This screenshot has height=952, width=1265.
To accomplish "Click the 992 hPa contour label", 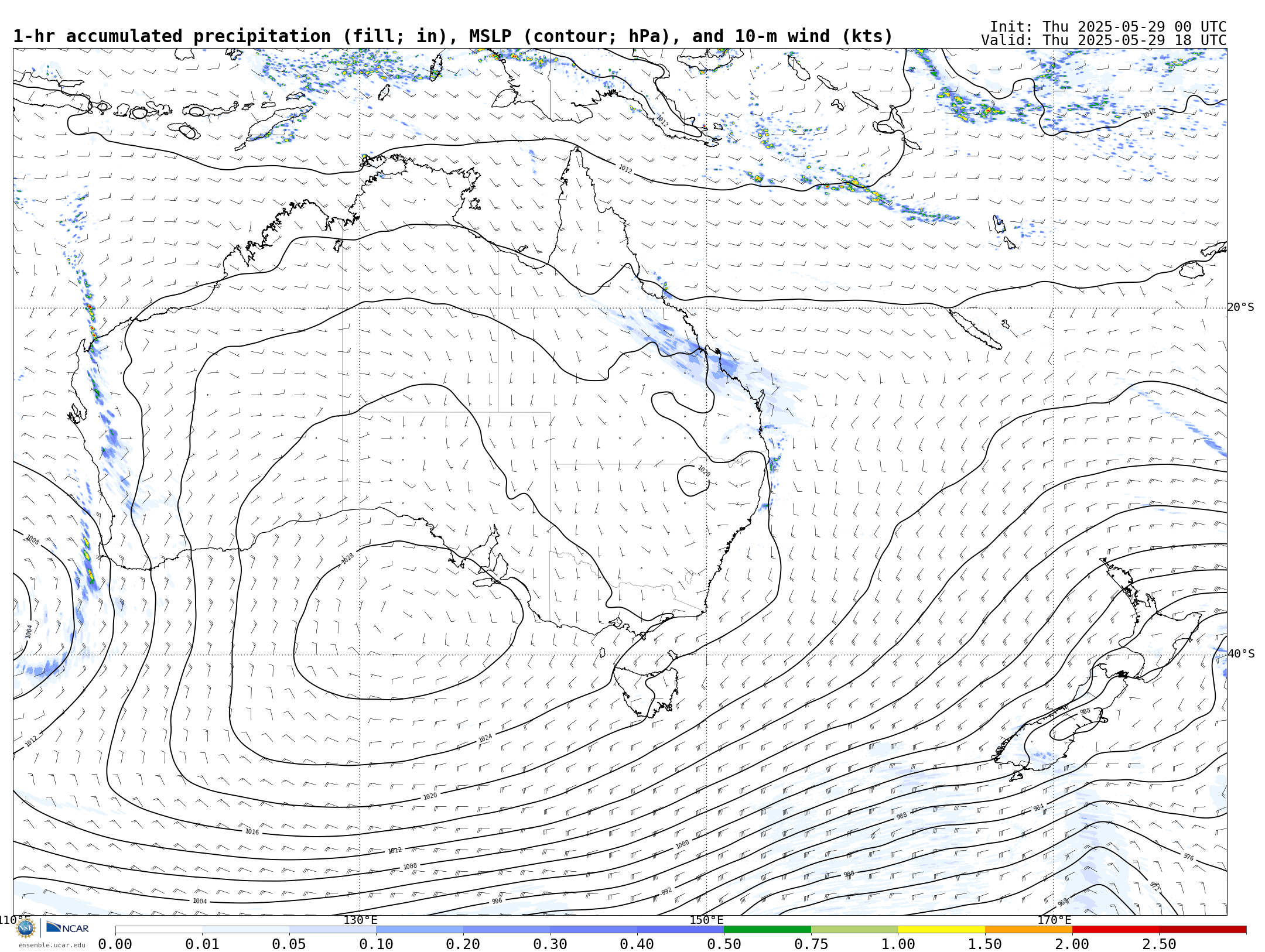I will coord(666,892).
